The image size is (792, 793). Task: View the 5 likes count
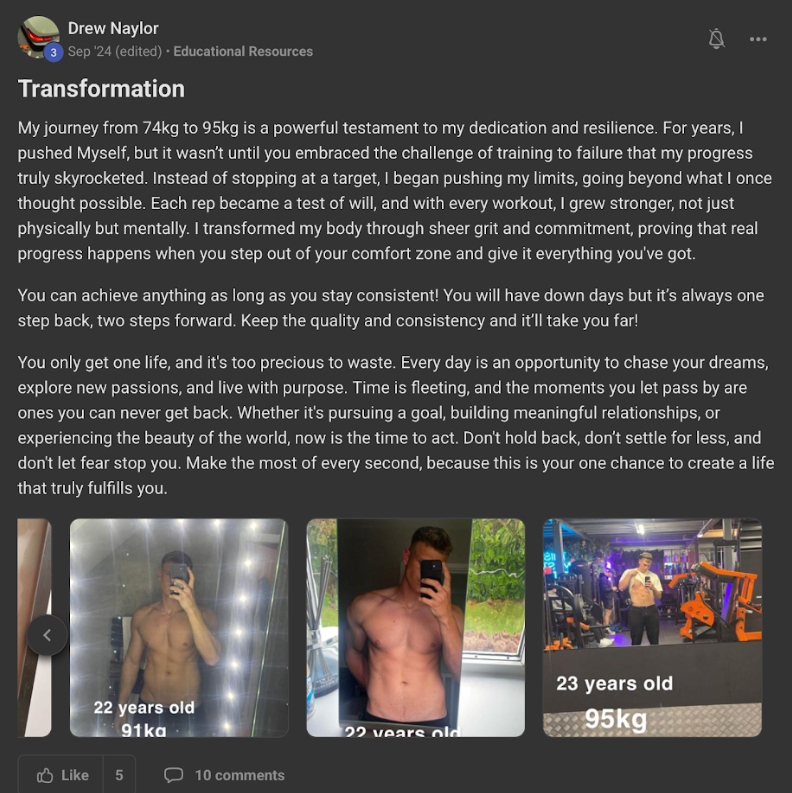coord(119,775)
